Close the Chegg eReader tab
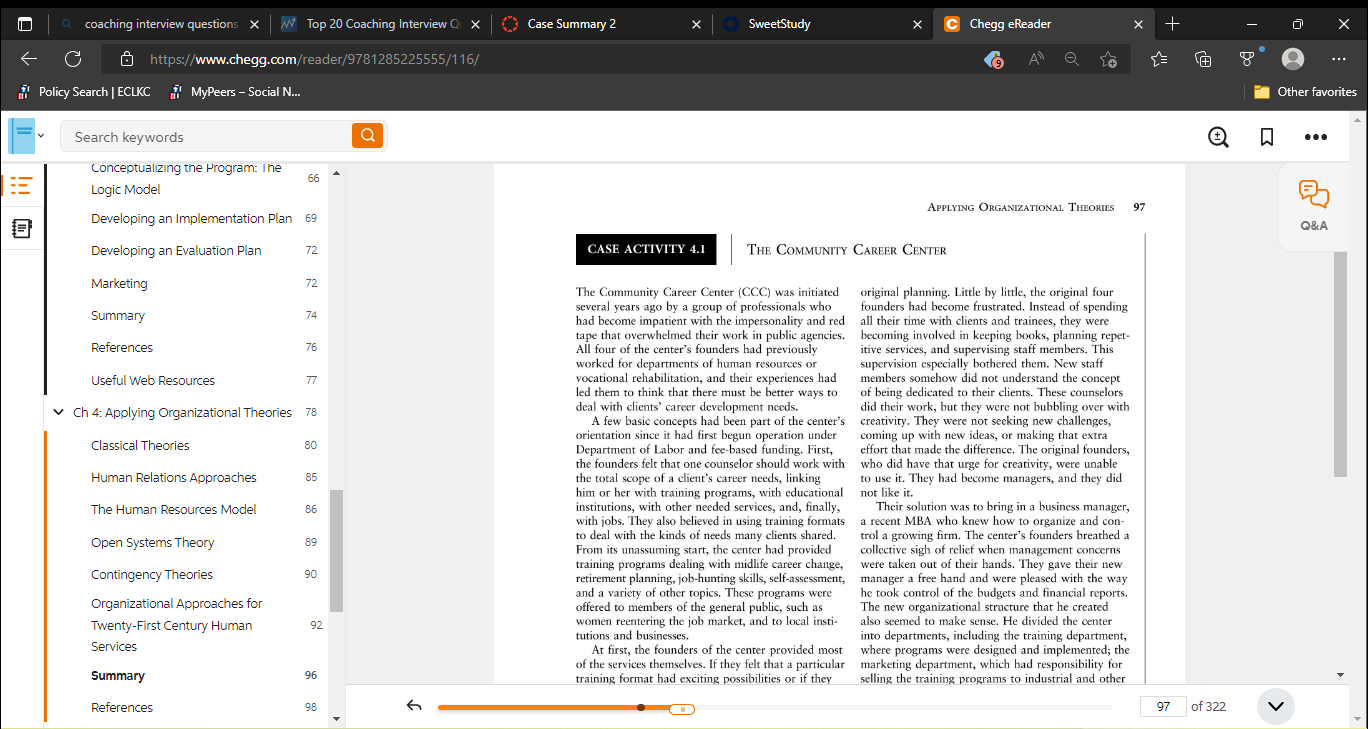Image resolution: width=1368 pixels, height=729 pixels. (1138, 24)
